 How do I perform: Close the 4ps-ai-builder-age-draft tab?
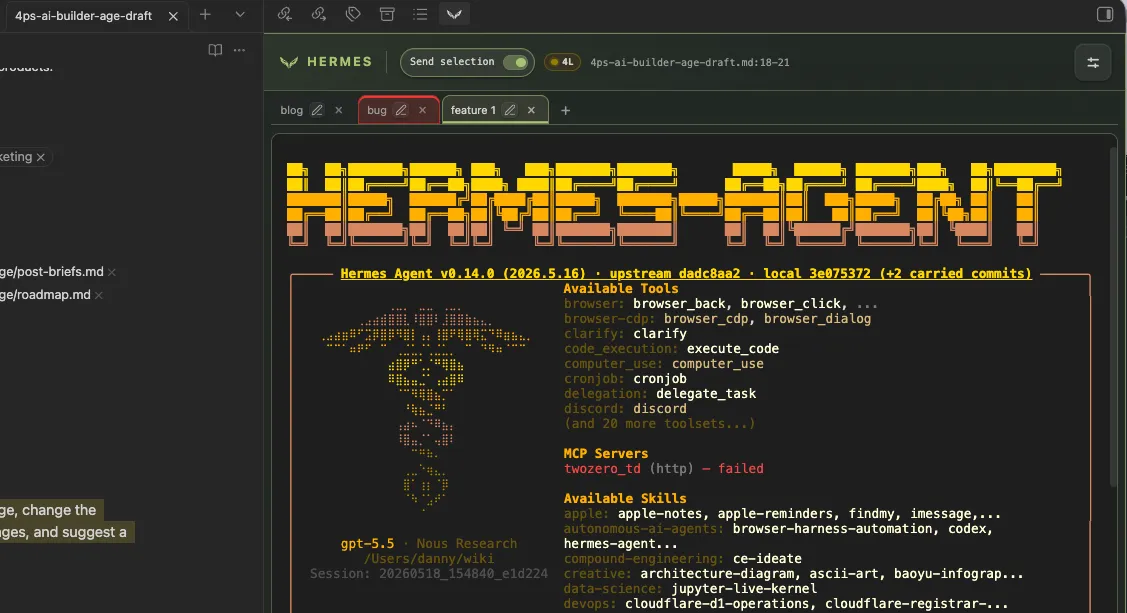tap(173, 16)
